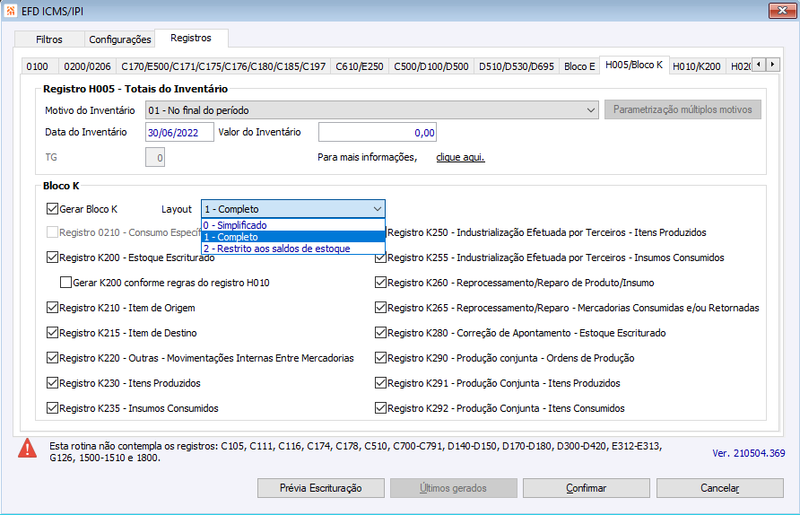Toggle Registro K220 Outras Movimentações Internas
800x515 pixels.
52,358
